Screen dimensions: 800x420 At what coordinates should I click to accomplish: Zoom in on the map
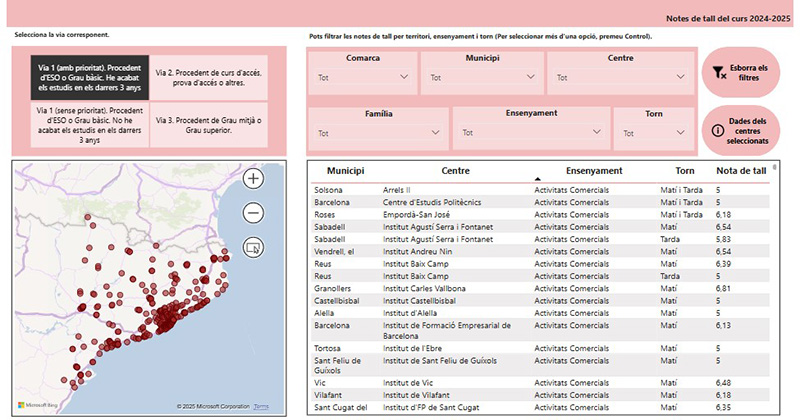point(253,179)
